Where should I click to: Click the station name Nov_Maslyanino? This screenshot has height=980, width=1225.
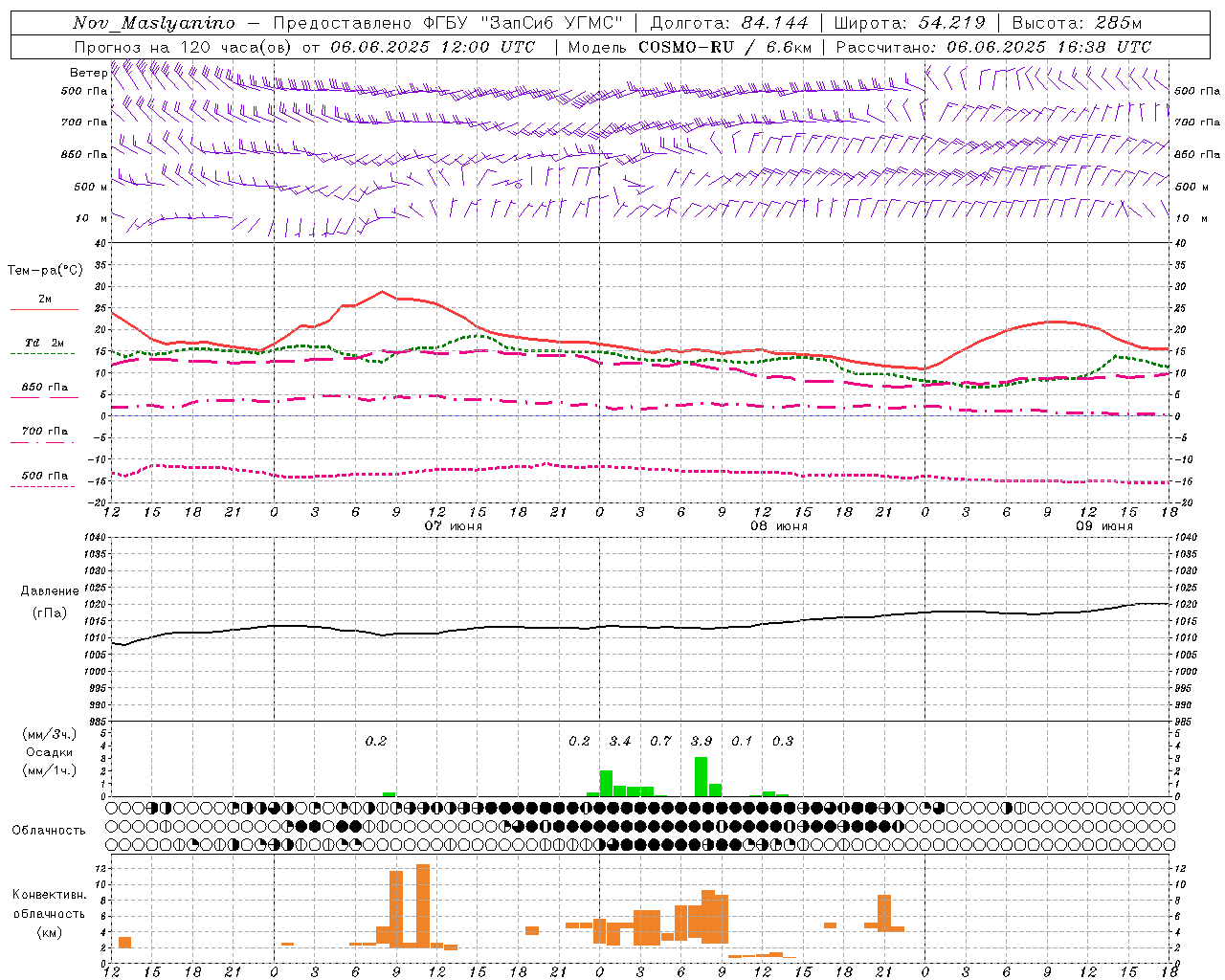pos(154,23)
